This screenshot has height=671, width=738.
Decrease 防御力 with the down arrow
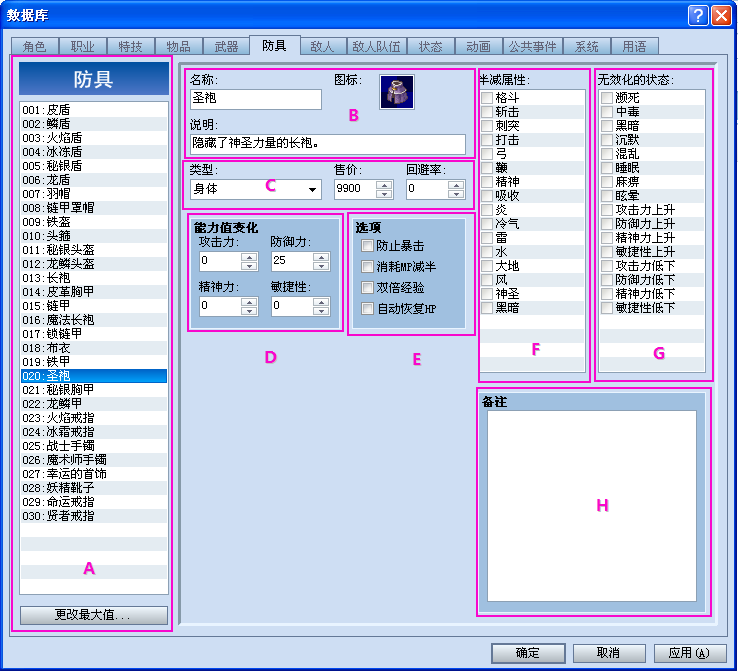pyautogui.click(x=321, y=266)
